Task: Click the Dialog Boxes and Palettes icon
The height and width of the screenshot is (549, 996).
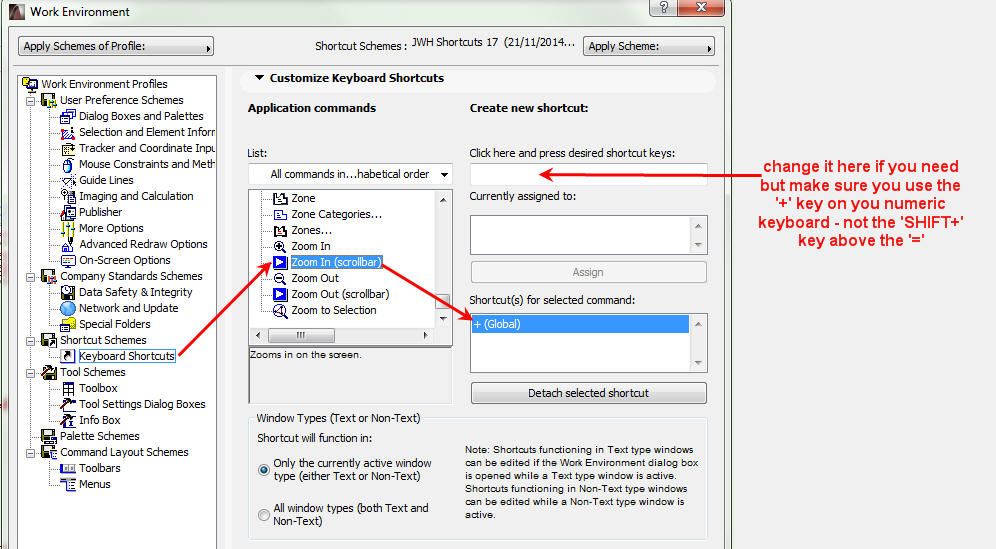Action: (x=67, y=116)
